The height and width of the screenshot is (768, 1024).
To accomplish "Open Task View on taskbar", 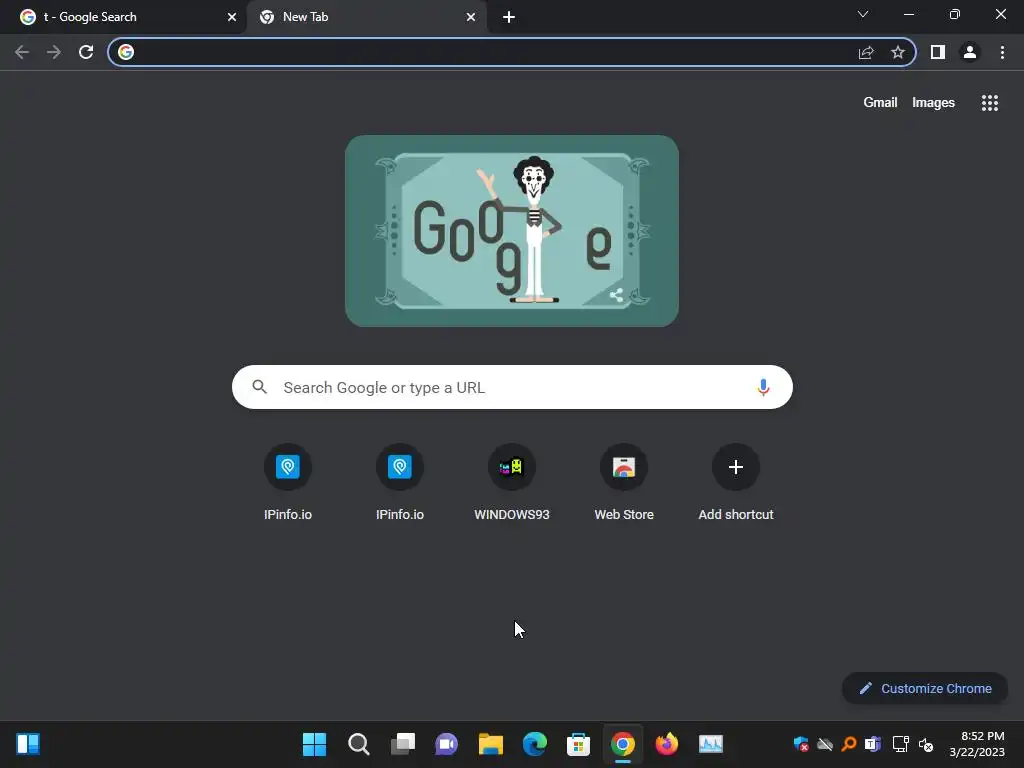I will pos(403,744).
